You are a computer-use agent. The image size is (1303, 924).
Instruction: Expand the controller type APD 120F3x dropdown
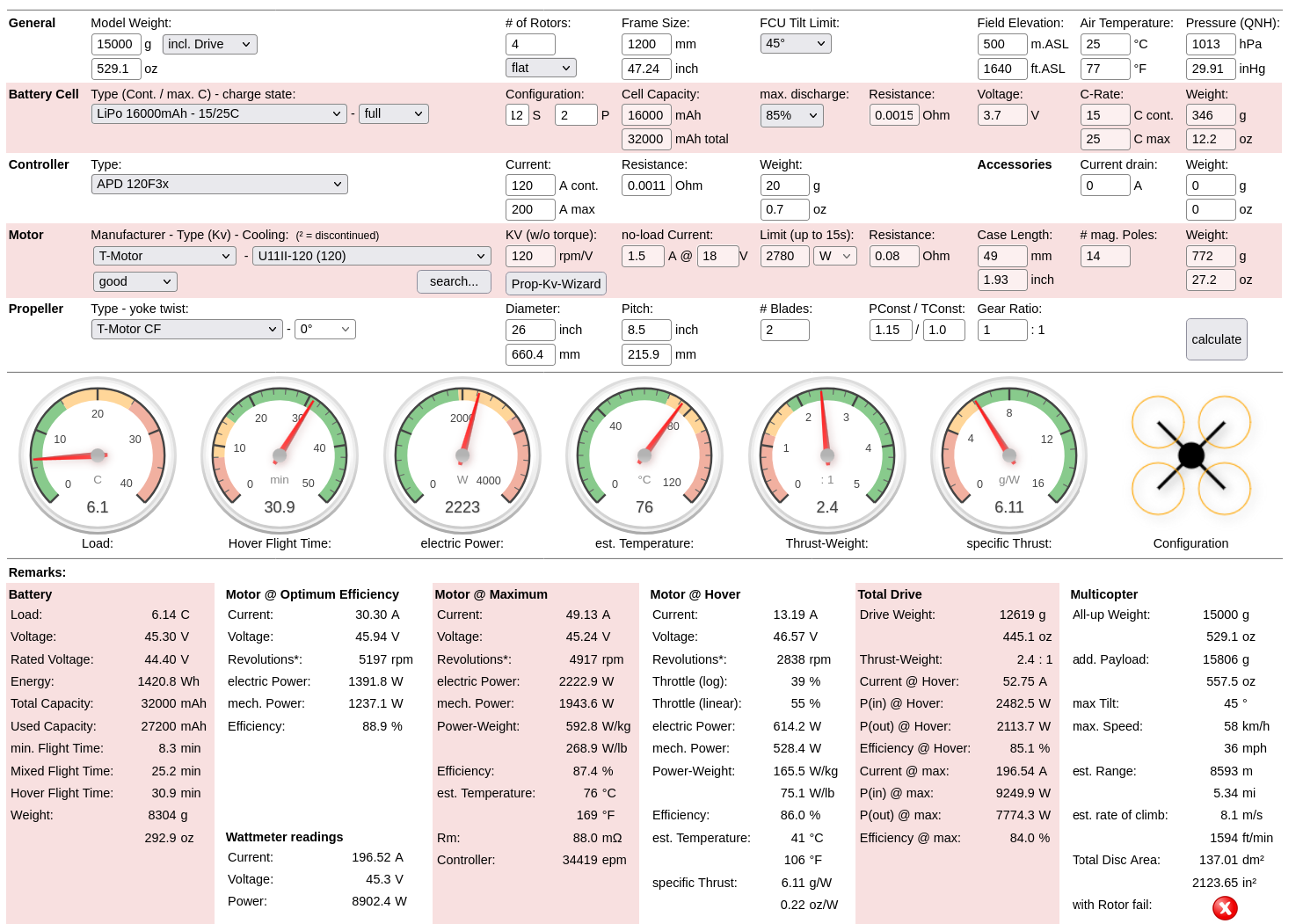point(219,184)
